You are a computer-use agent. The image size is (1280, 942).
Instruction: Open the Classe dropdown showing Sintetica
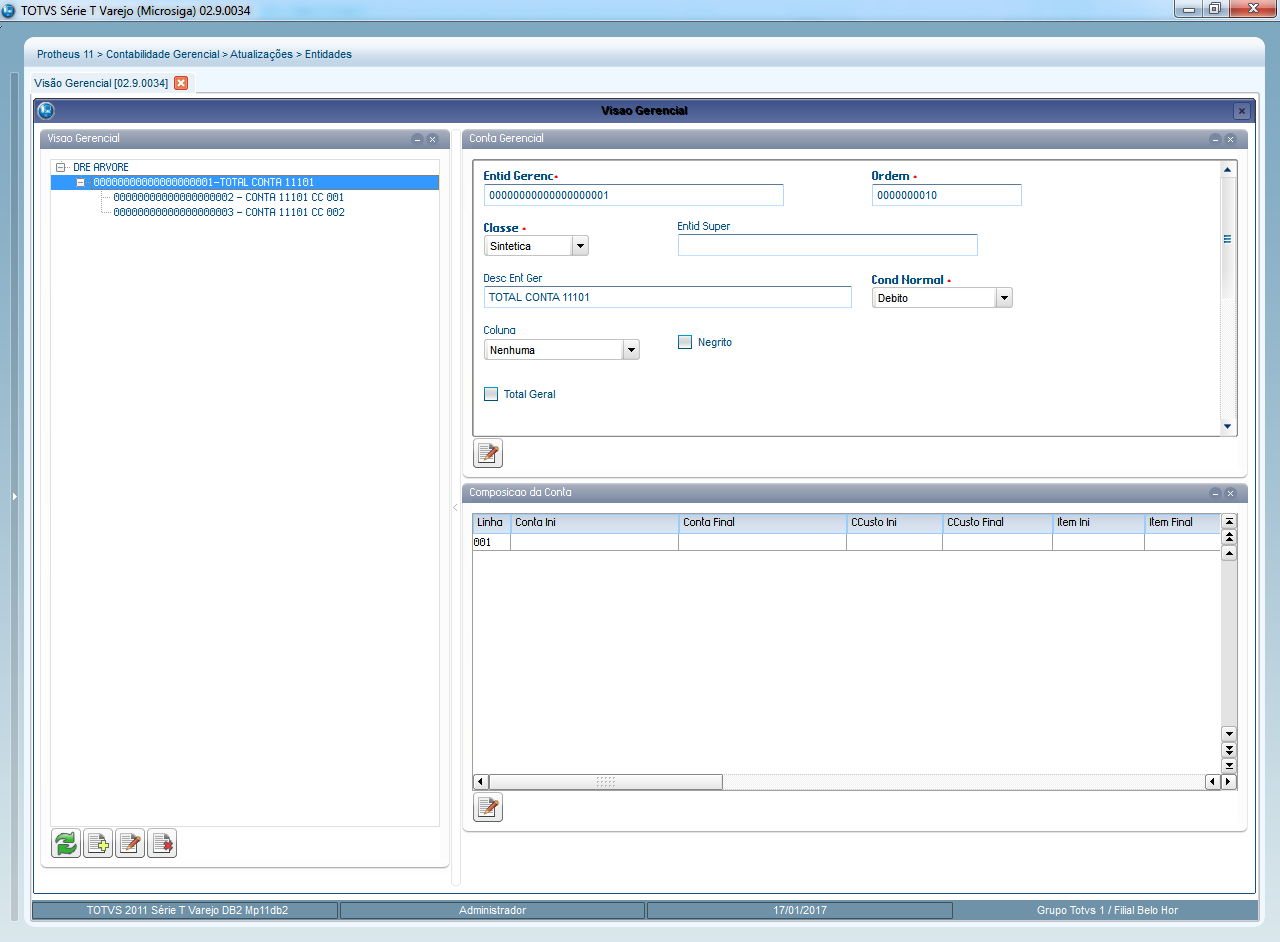pyautogui.click(x=580, y=246)
